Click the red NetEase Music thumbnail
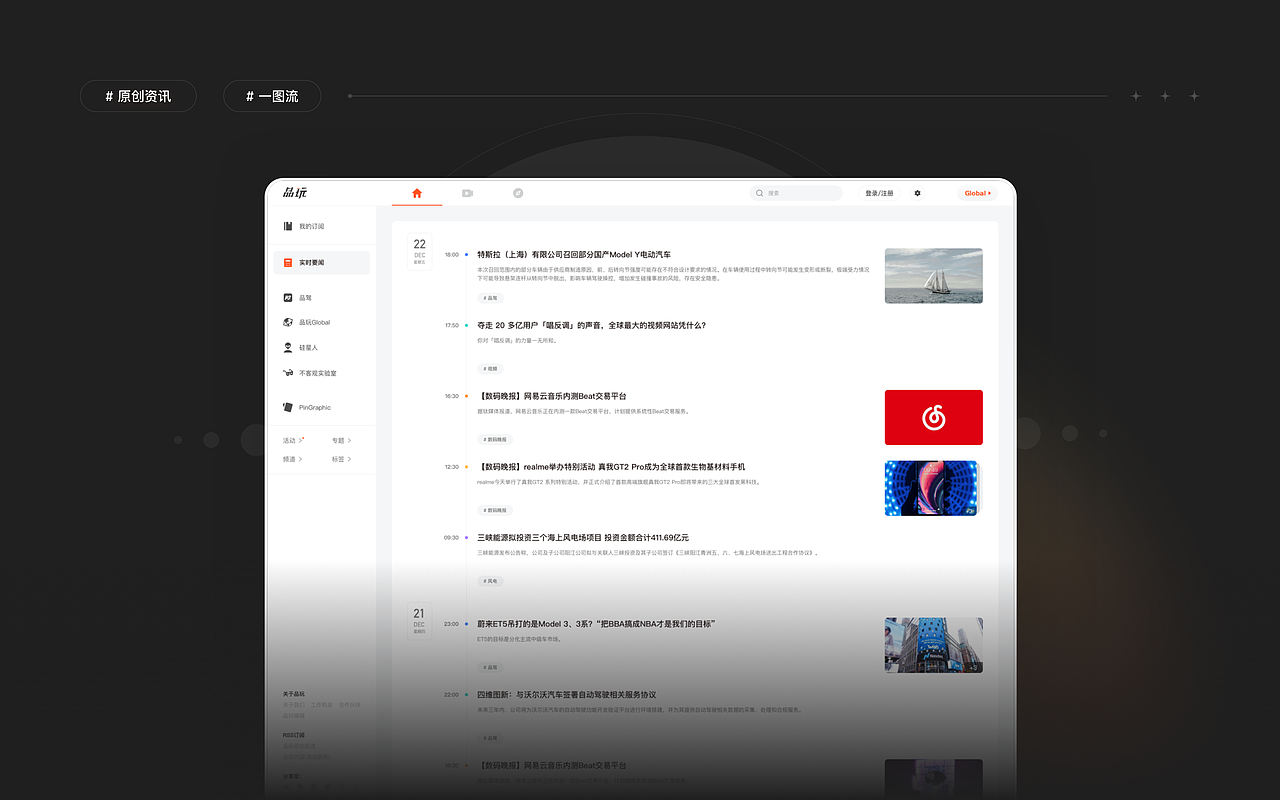 [934, 418]
